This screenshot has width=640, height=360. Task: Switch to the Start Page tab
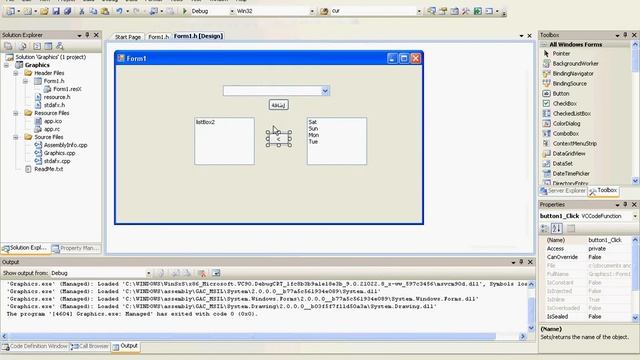pos(127,37)
